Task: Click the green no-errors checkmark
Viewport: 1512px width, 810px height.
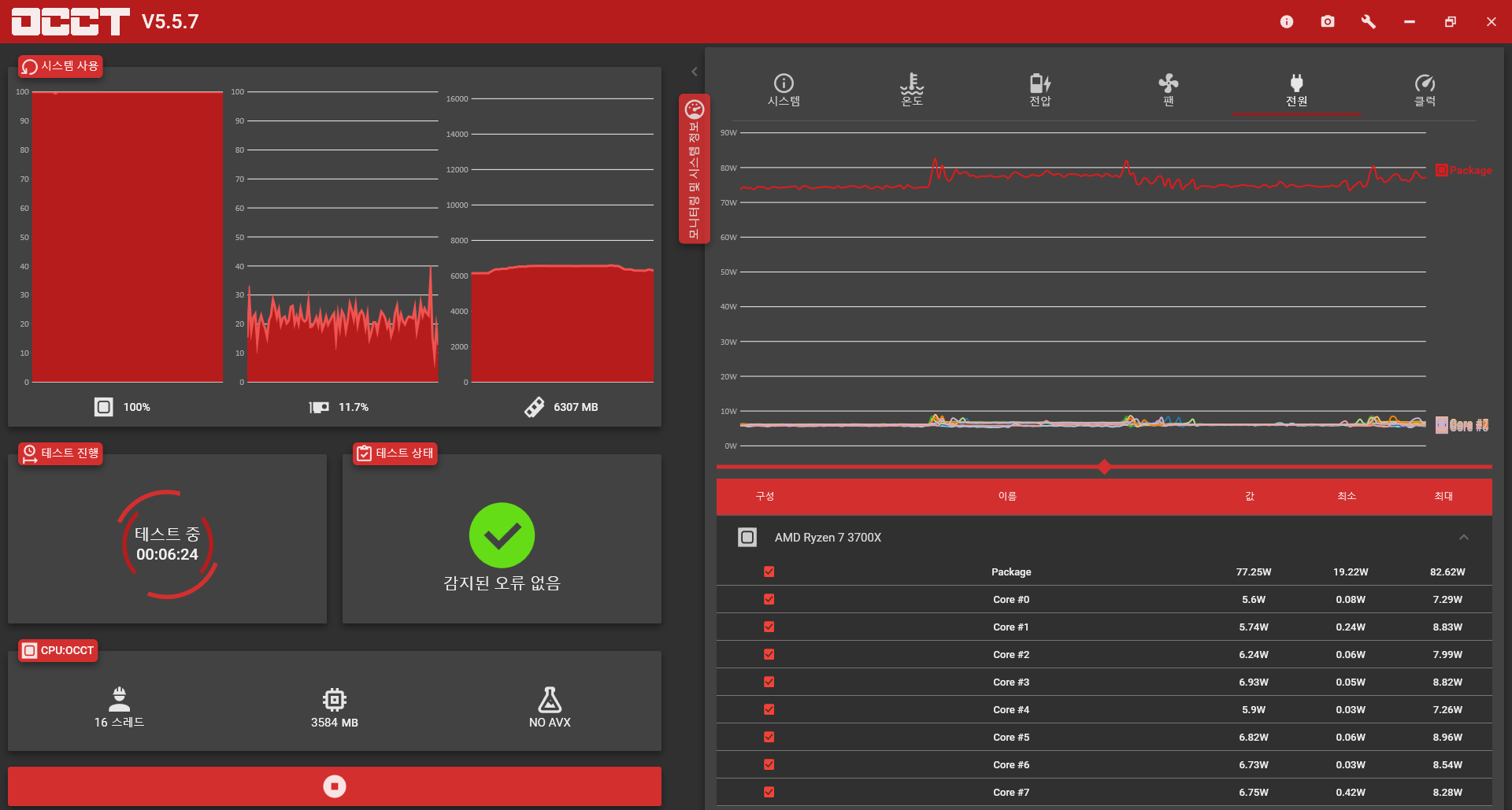Action: tap(502, 535)
